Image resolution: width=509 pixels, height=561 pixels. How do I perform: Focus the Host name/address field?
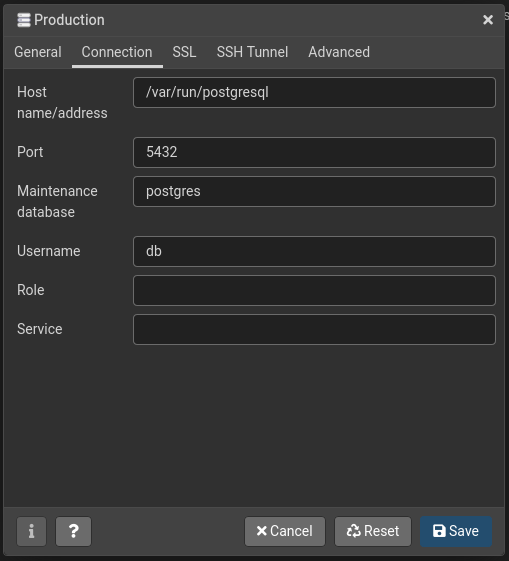pyautogui.click(x=314, y=92)
